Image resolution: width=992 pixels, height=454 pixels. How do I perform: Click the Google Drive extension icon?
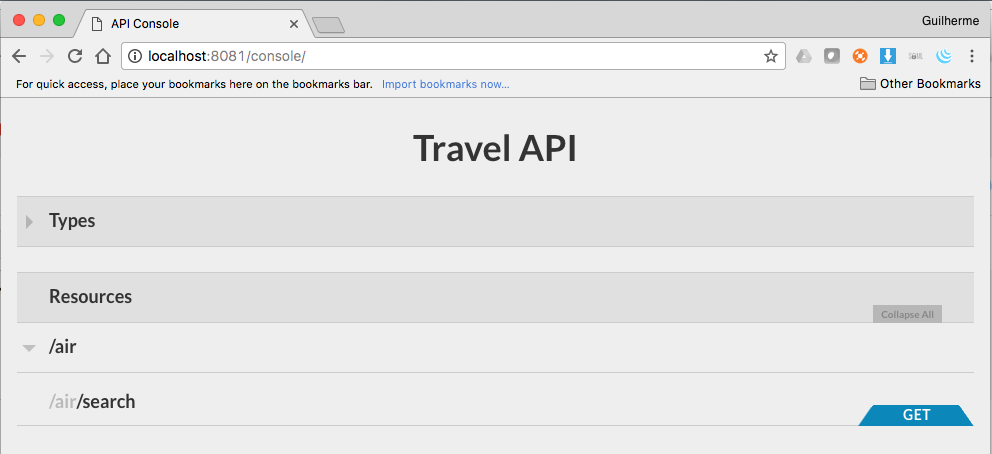click(x=804, y=56)
